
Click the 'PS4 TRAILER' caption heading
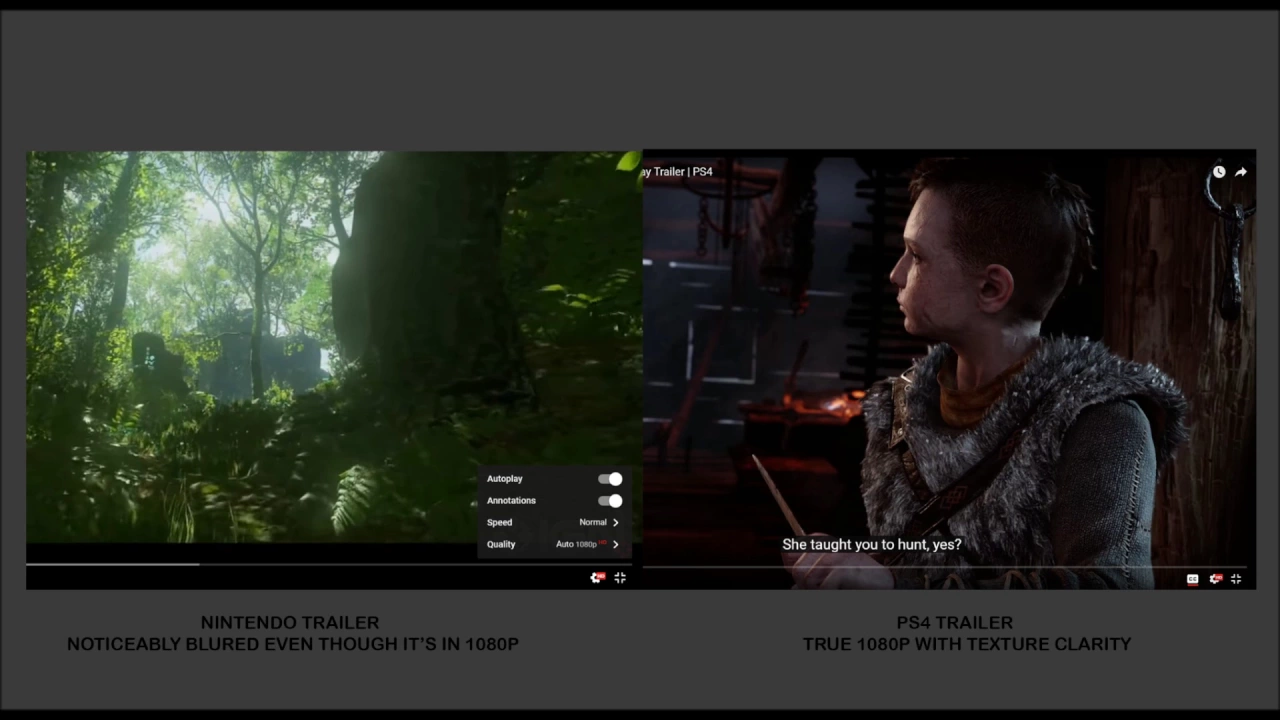(955, 623)
